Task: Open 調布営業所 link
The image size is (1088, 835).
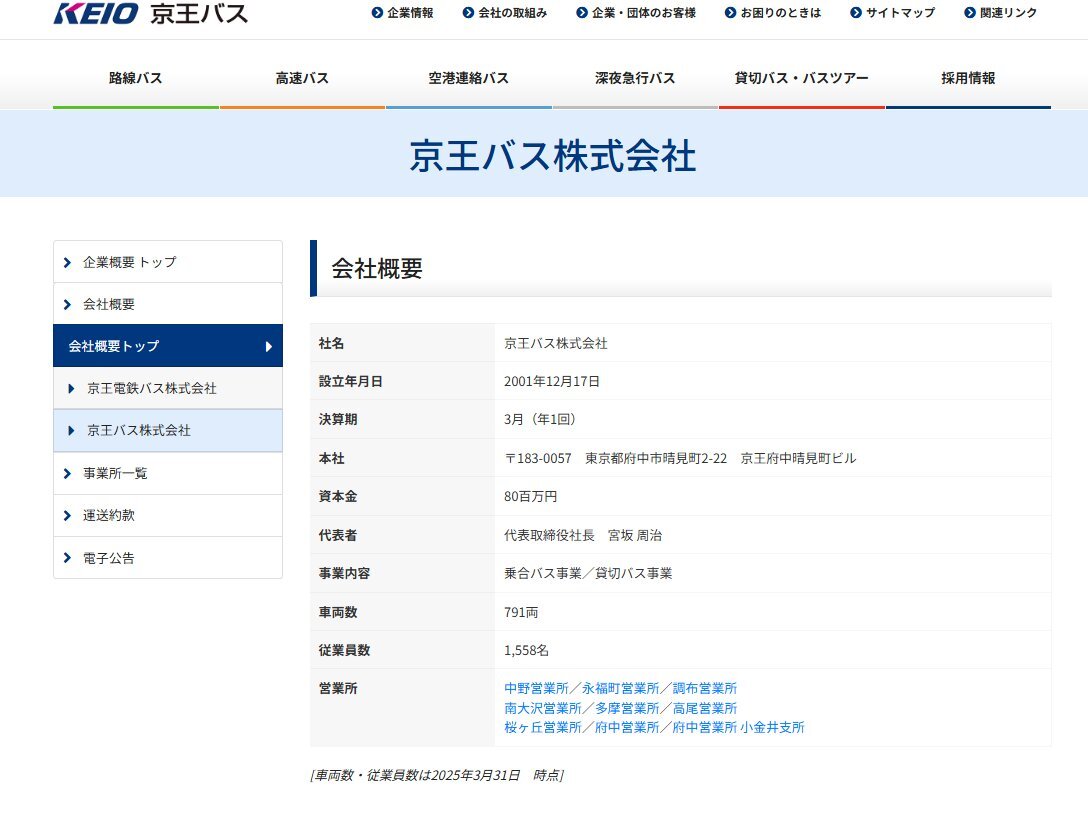Action: pyautogui.click(x=705, y=688)
